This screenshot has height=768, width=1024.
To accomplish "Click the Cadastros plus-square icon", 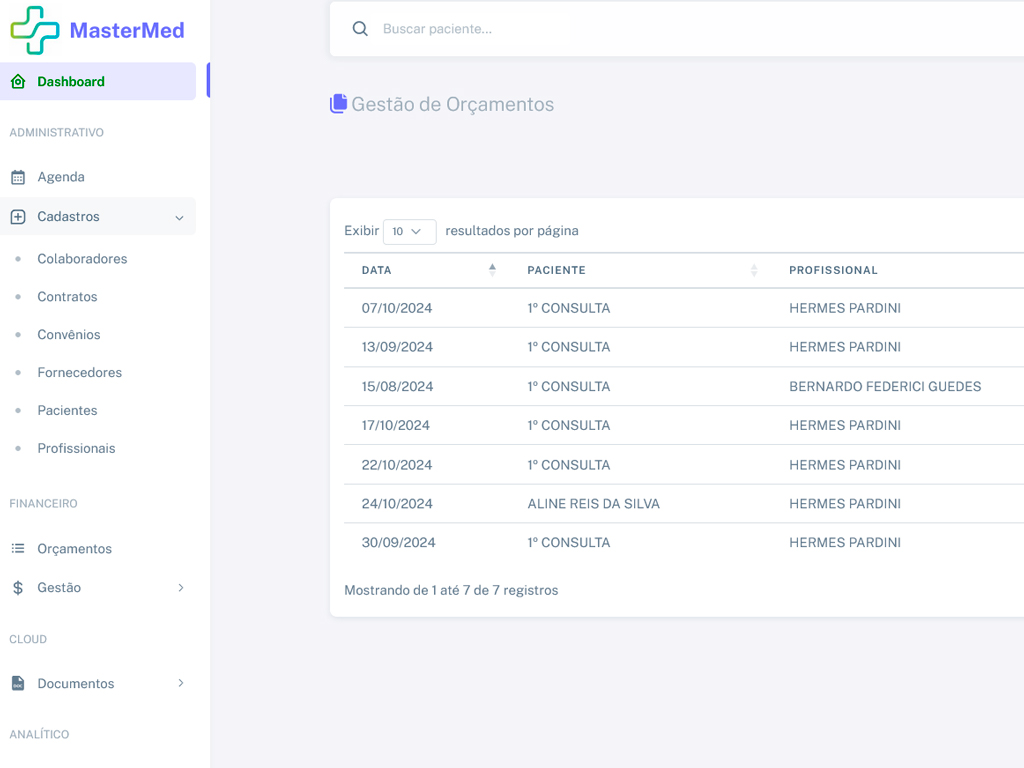I will pyautogui.click(x=18, y=217).
